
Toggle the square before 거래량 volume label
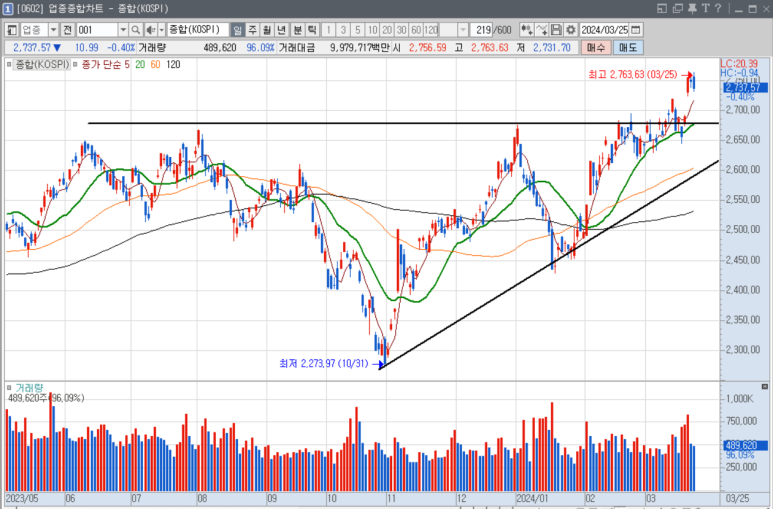pos(9,388)
